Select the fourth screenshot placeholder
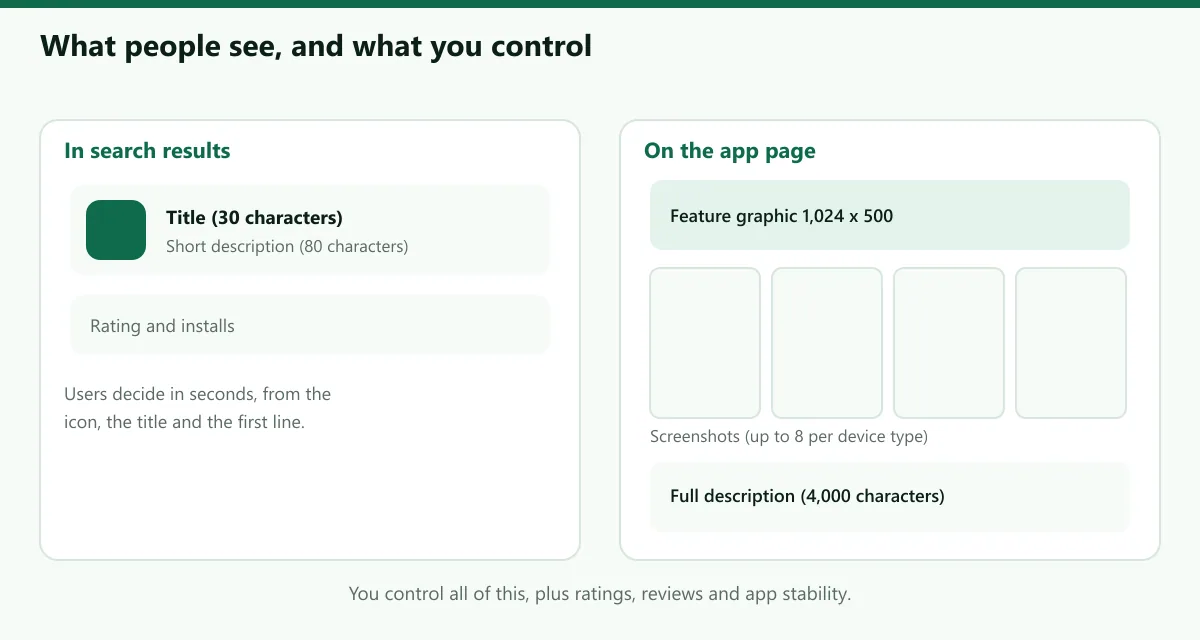The width and height of the screenshot is (1200, 640). point(1071,343)
